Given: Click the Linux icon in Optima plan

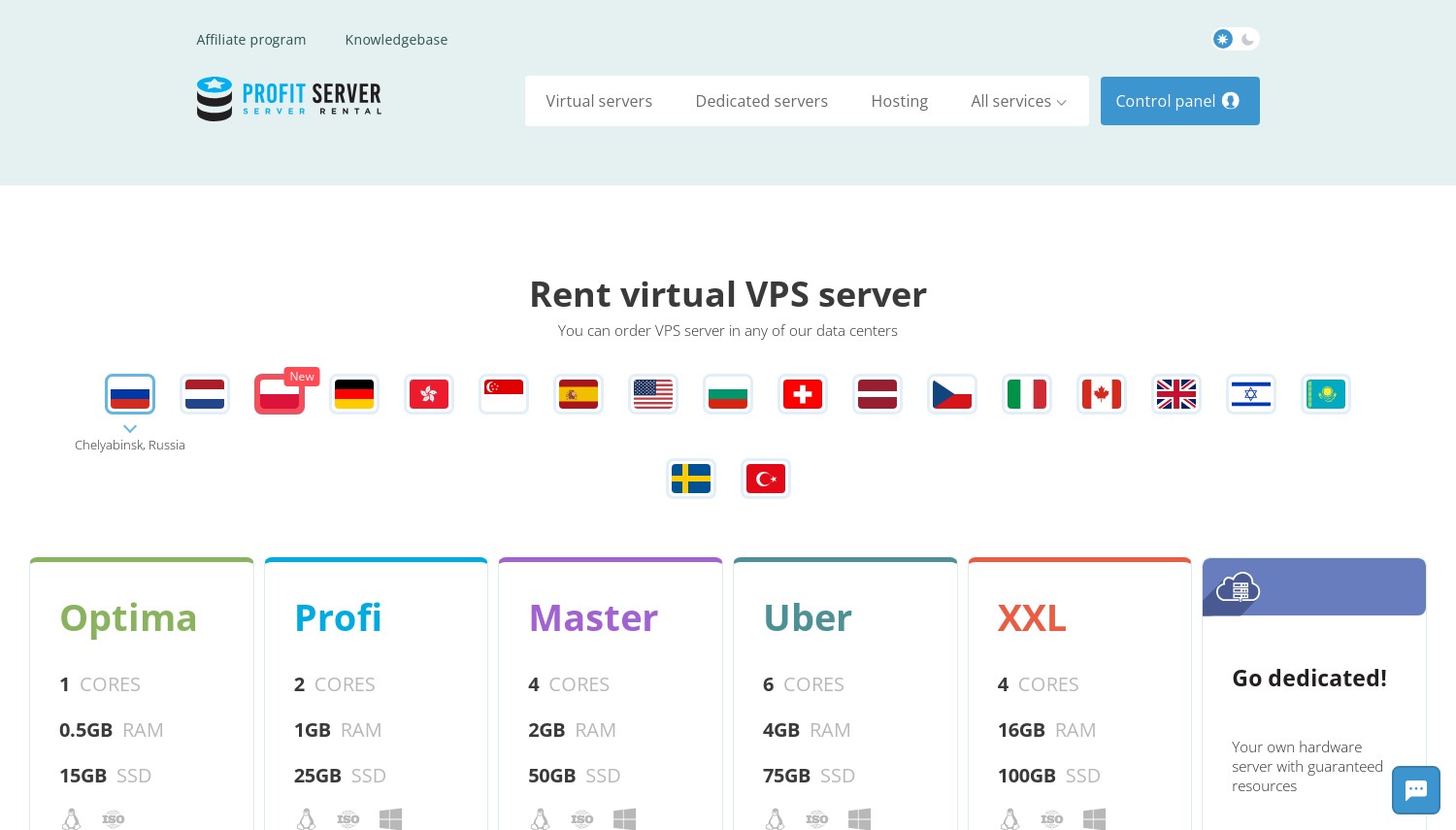Looking at the screenshot, I should tap(72, 819).
